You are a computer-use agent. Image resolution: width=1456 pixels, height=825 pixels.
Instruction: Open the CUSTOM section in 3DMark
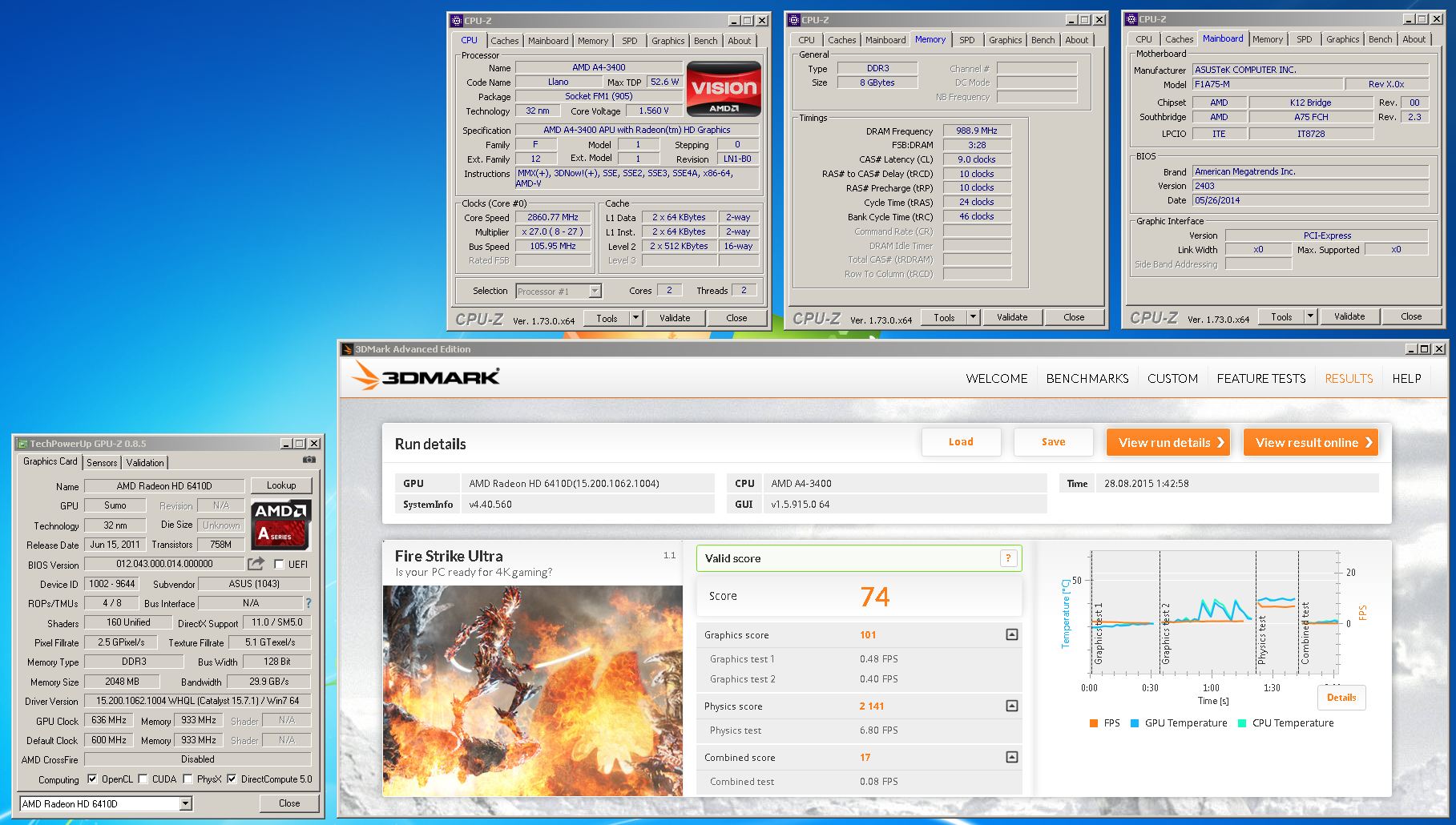1172,379
